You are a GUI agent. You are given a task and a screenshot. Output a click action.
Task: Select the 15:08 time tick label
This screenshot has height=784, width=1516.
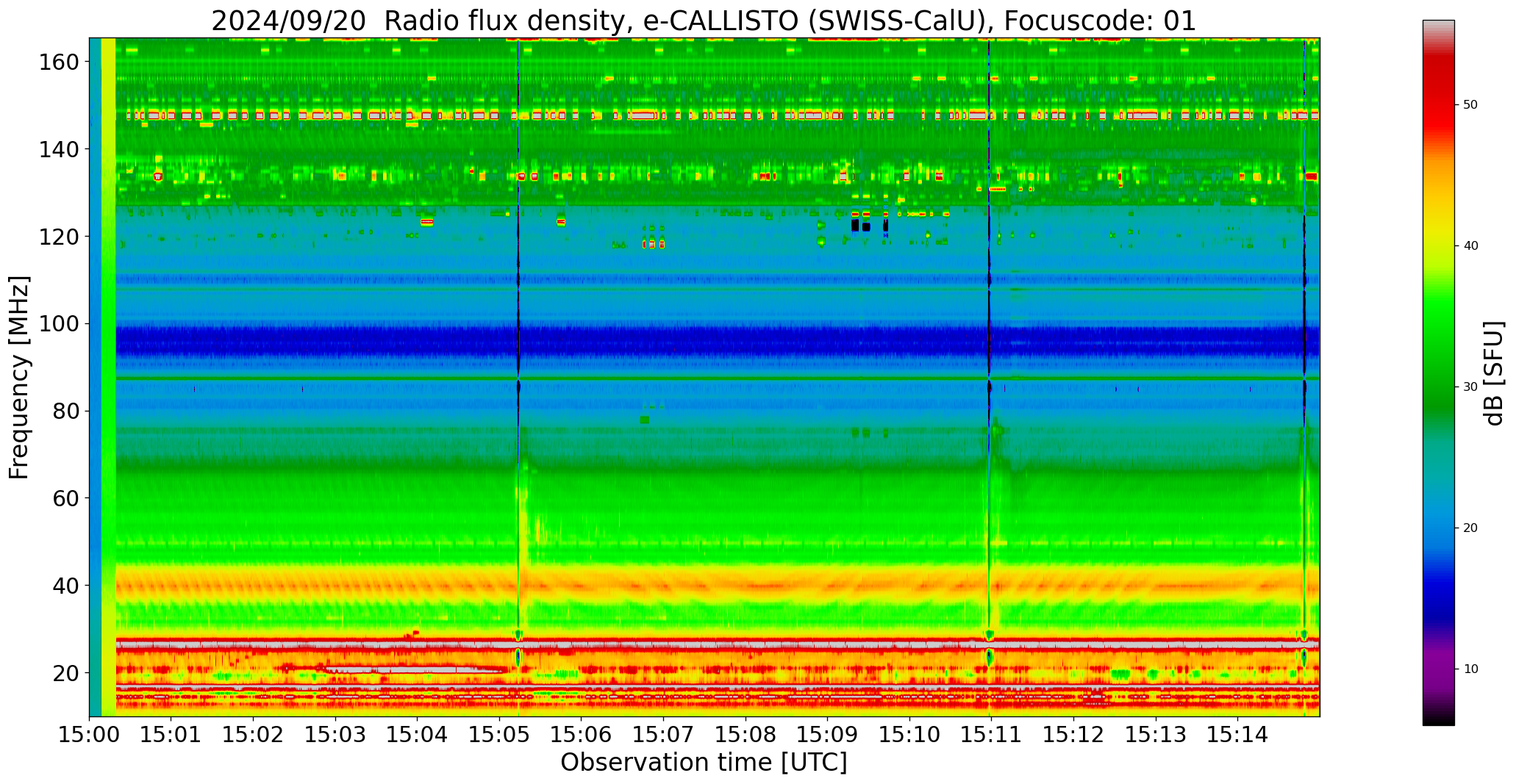pyautogui.click(x=746, y=735)
